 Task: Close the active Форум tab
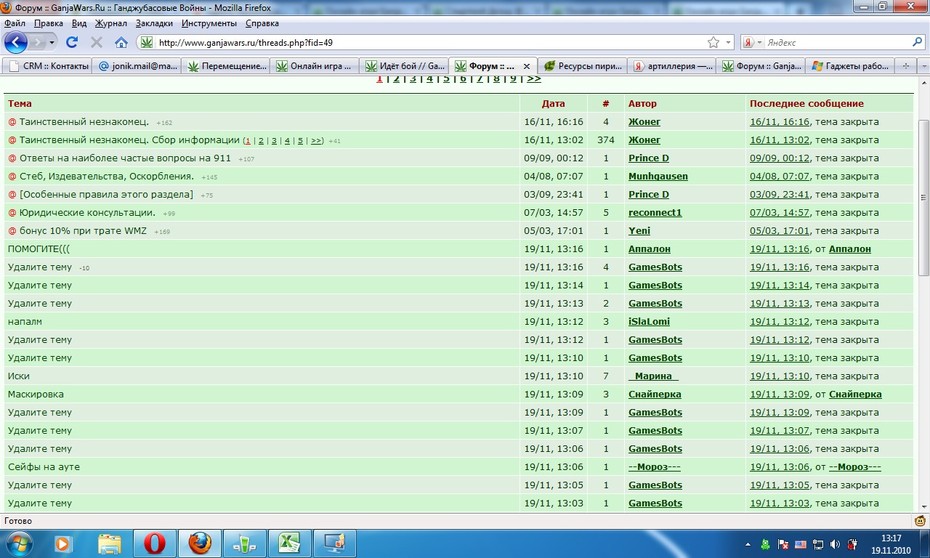[526, 66]
